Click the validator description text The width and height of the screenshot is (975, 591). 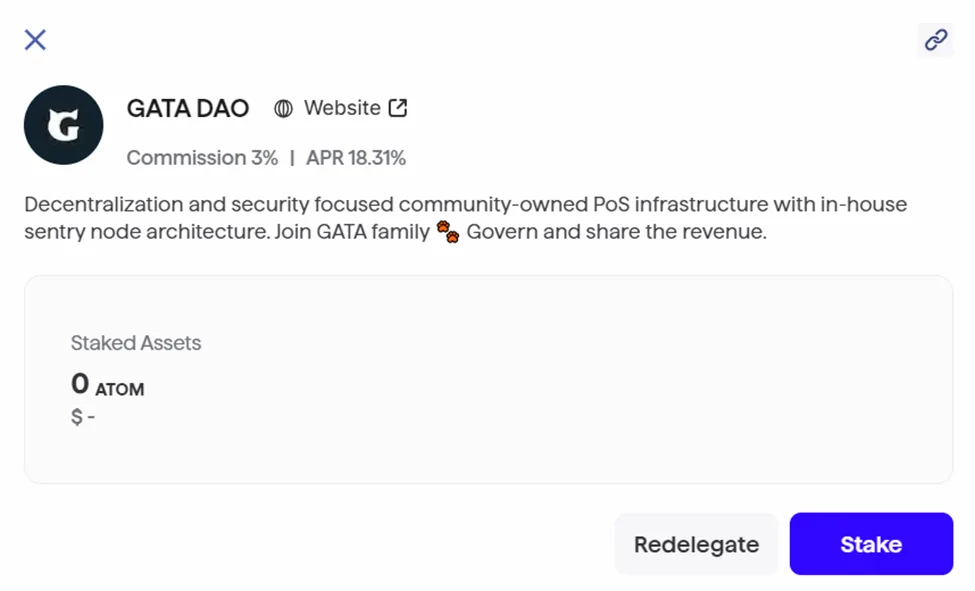(x=465, y=218)
